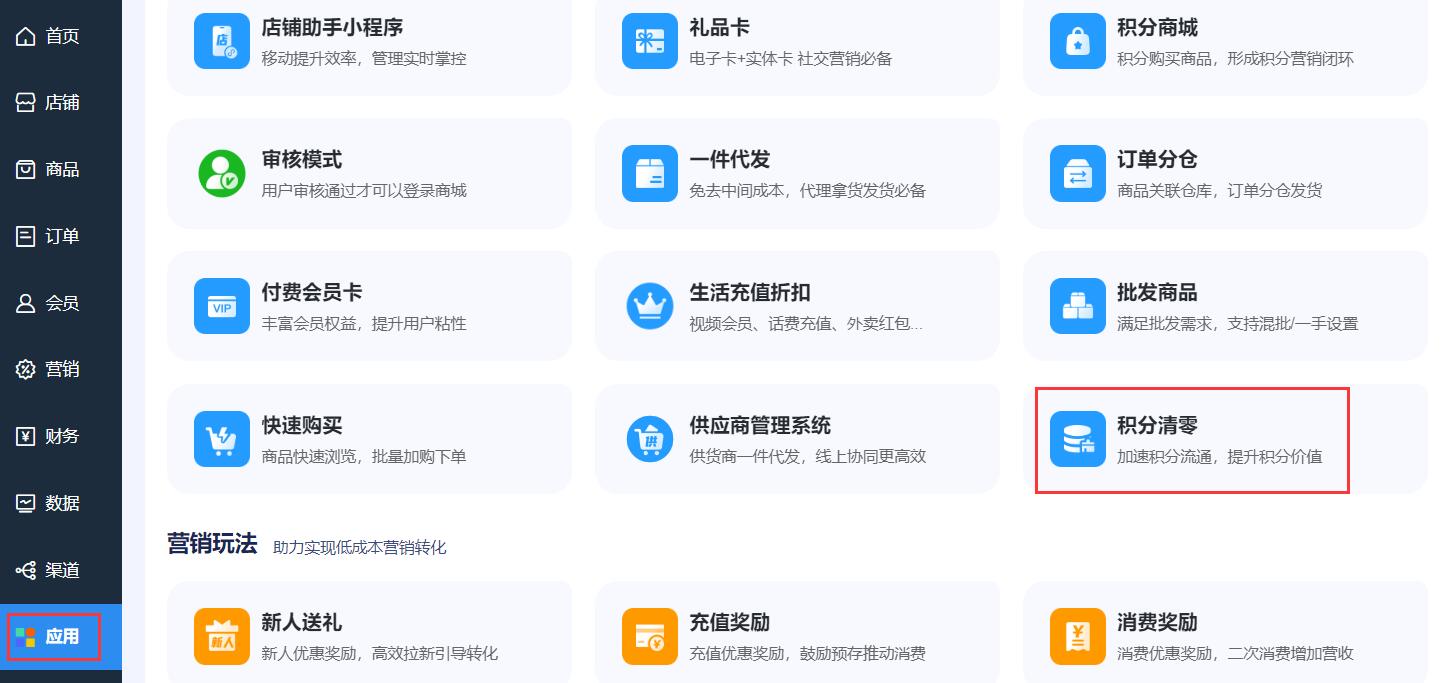Click the 批发商品 boxes icon

coord(1078,306)
